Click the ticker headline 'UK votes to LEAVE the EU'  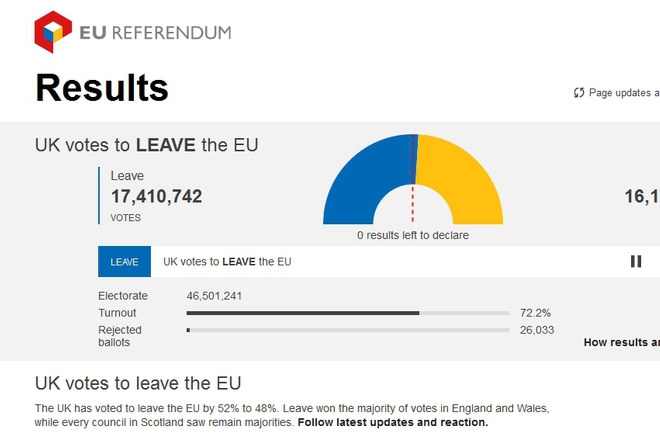coord(227,261)
